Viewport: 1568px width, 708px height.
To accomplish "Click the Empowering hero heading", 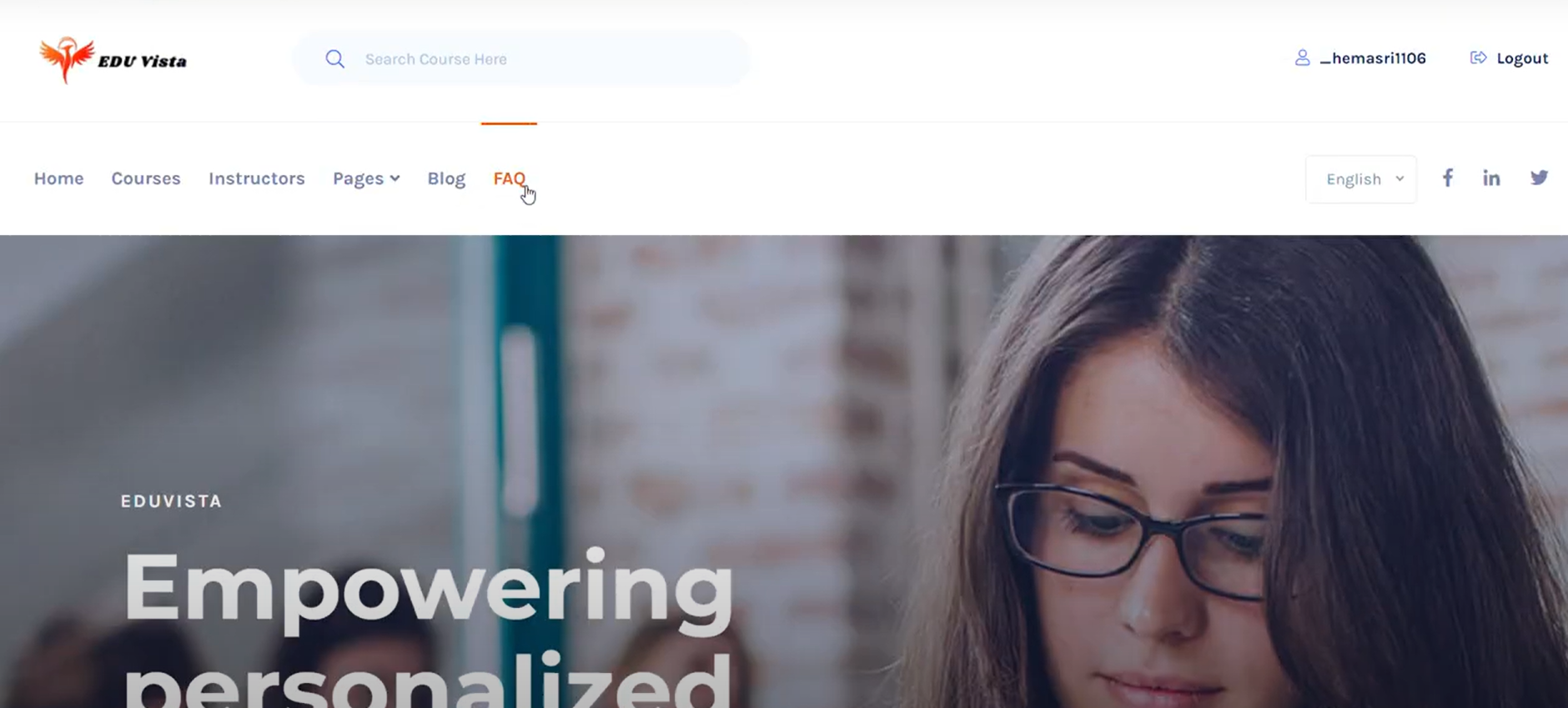I will pos(429,588).
